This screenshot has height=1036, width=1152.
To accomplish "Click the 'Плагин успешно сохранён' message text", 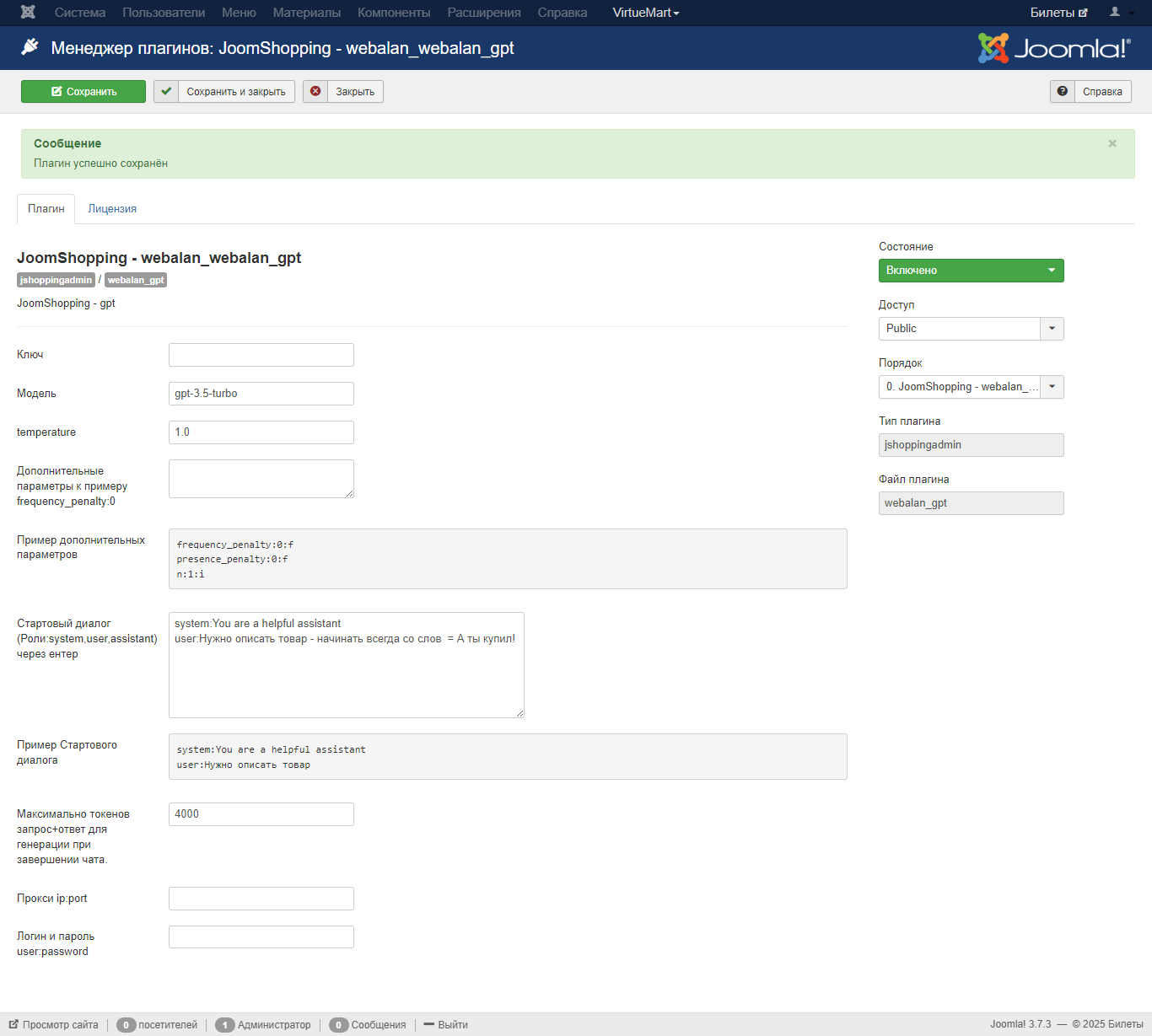I will tap(100, 164).
